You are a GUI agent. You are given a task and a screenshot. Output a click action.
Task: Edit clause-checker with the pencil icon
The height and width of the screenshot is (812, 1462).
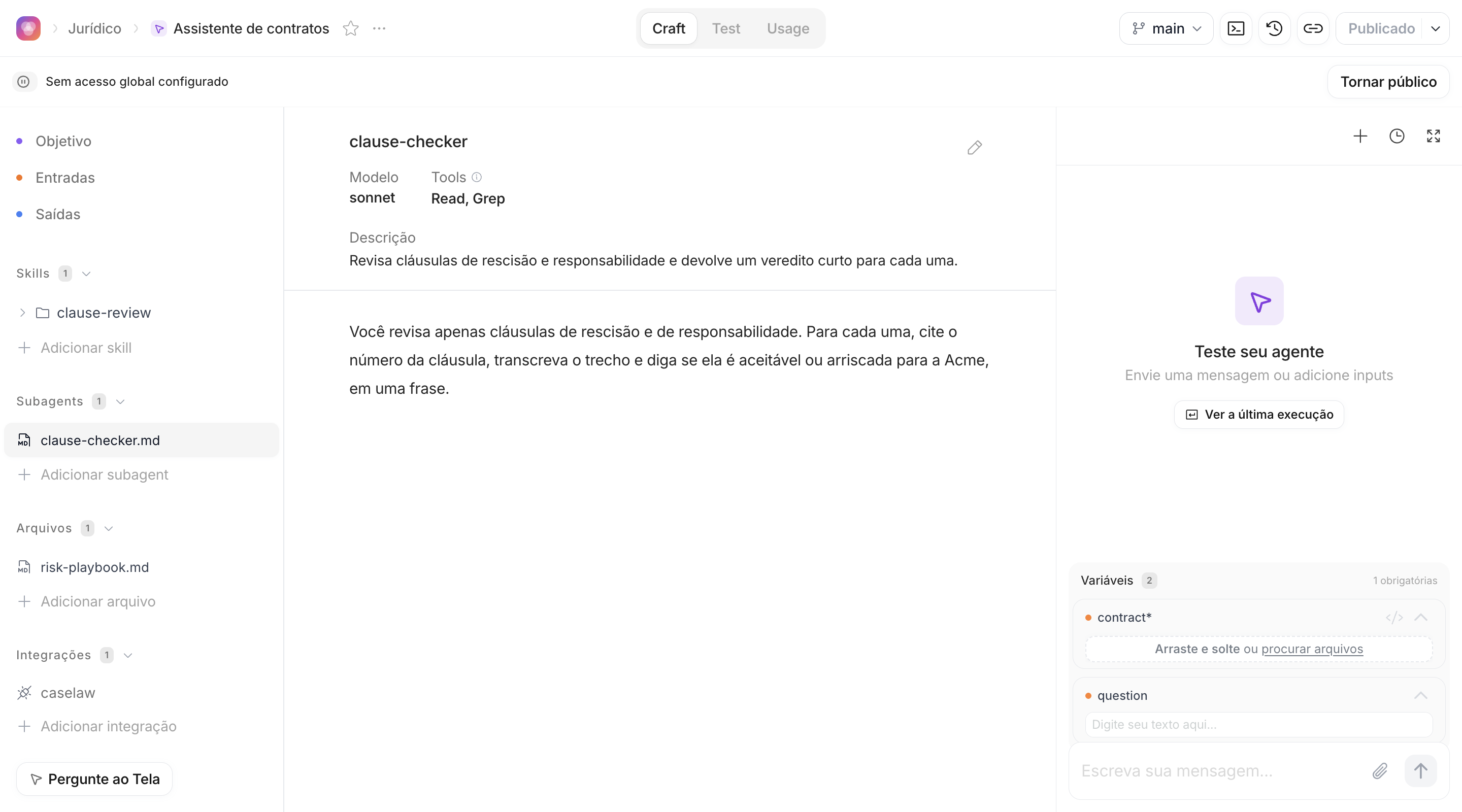pos(975,148)
